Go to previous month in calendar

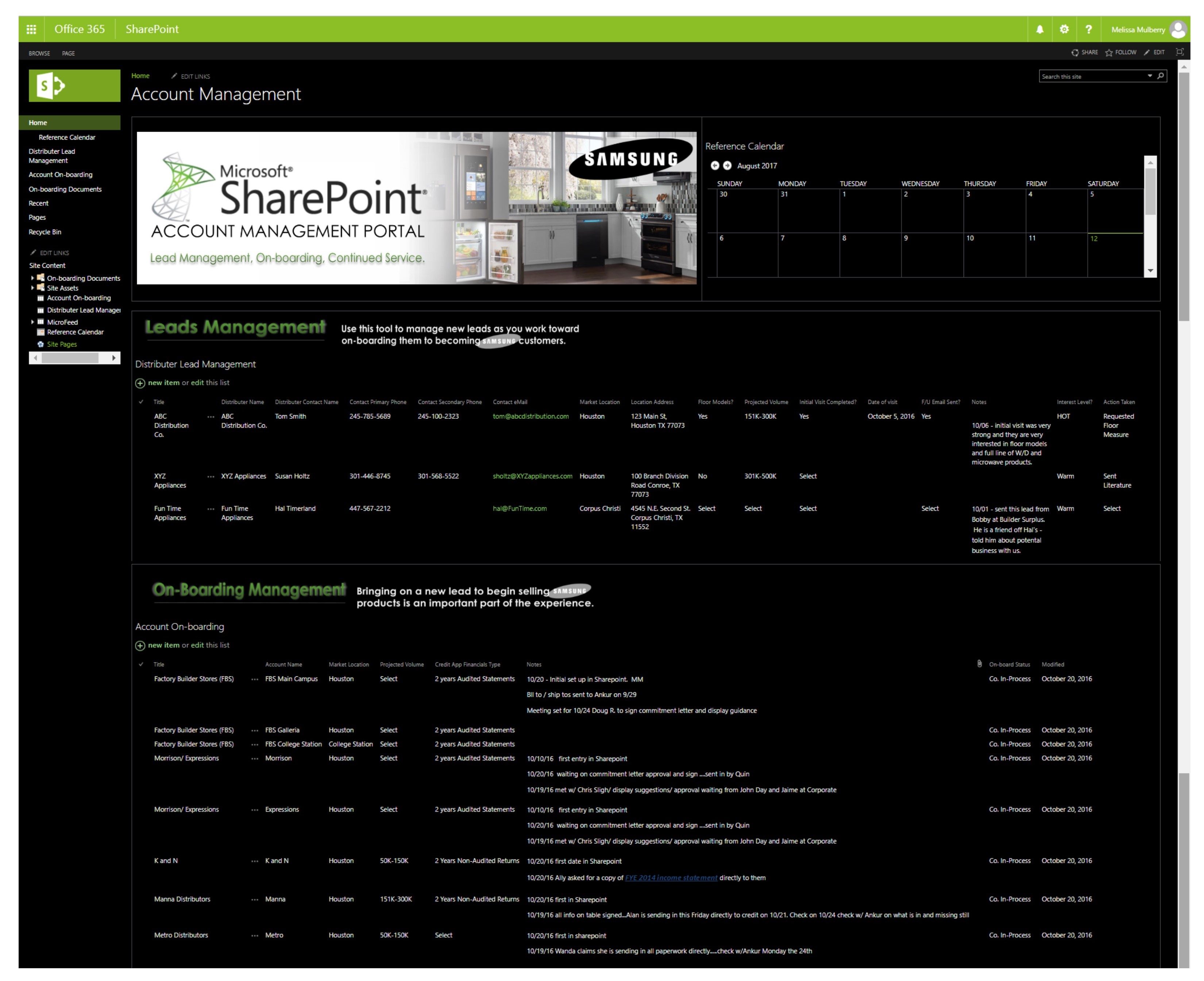pos(715,166)
